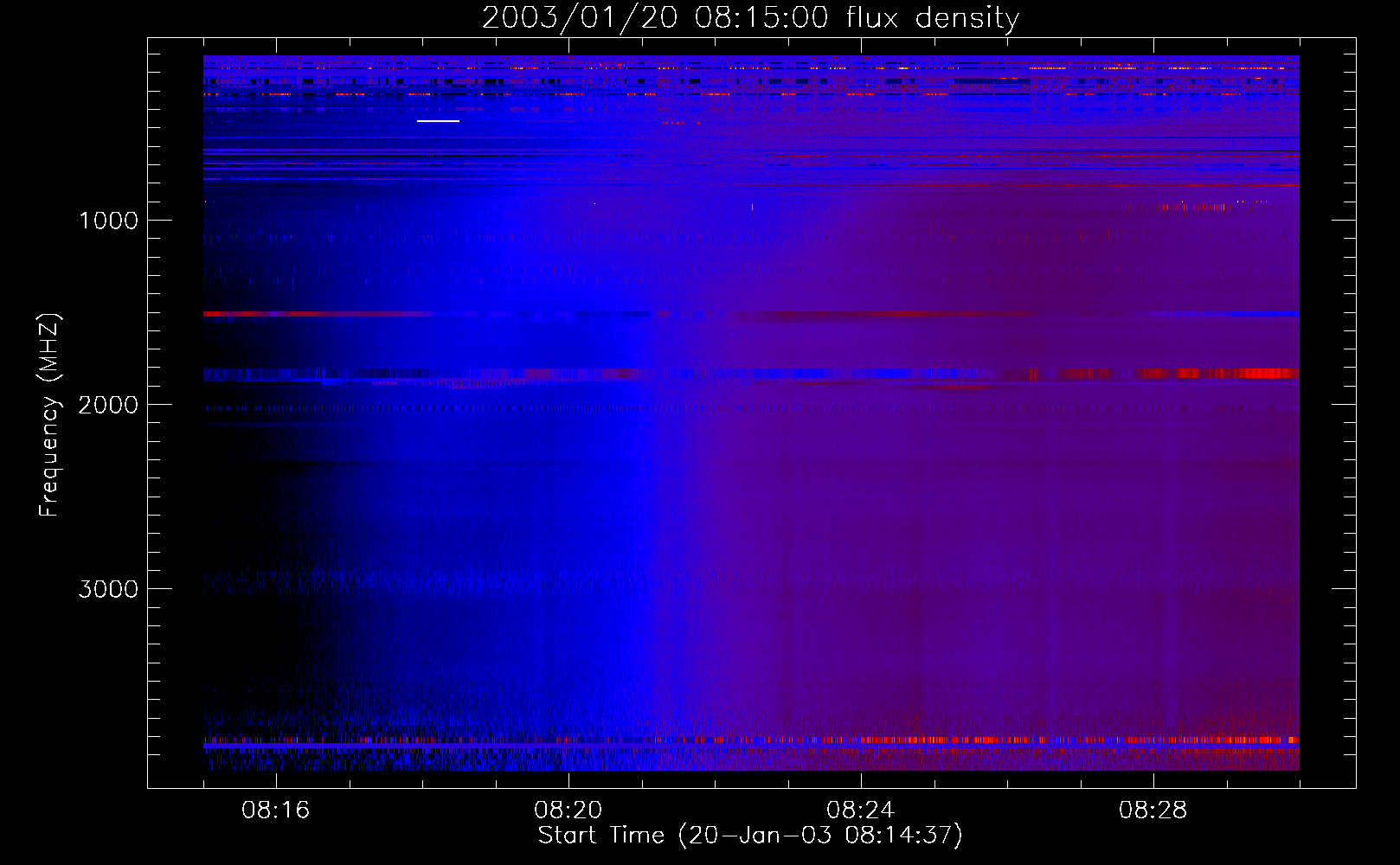The image size is (1400, 865).
Task: Click the 'Frequency (MHZ)' axis title
Action: (49, 415)
